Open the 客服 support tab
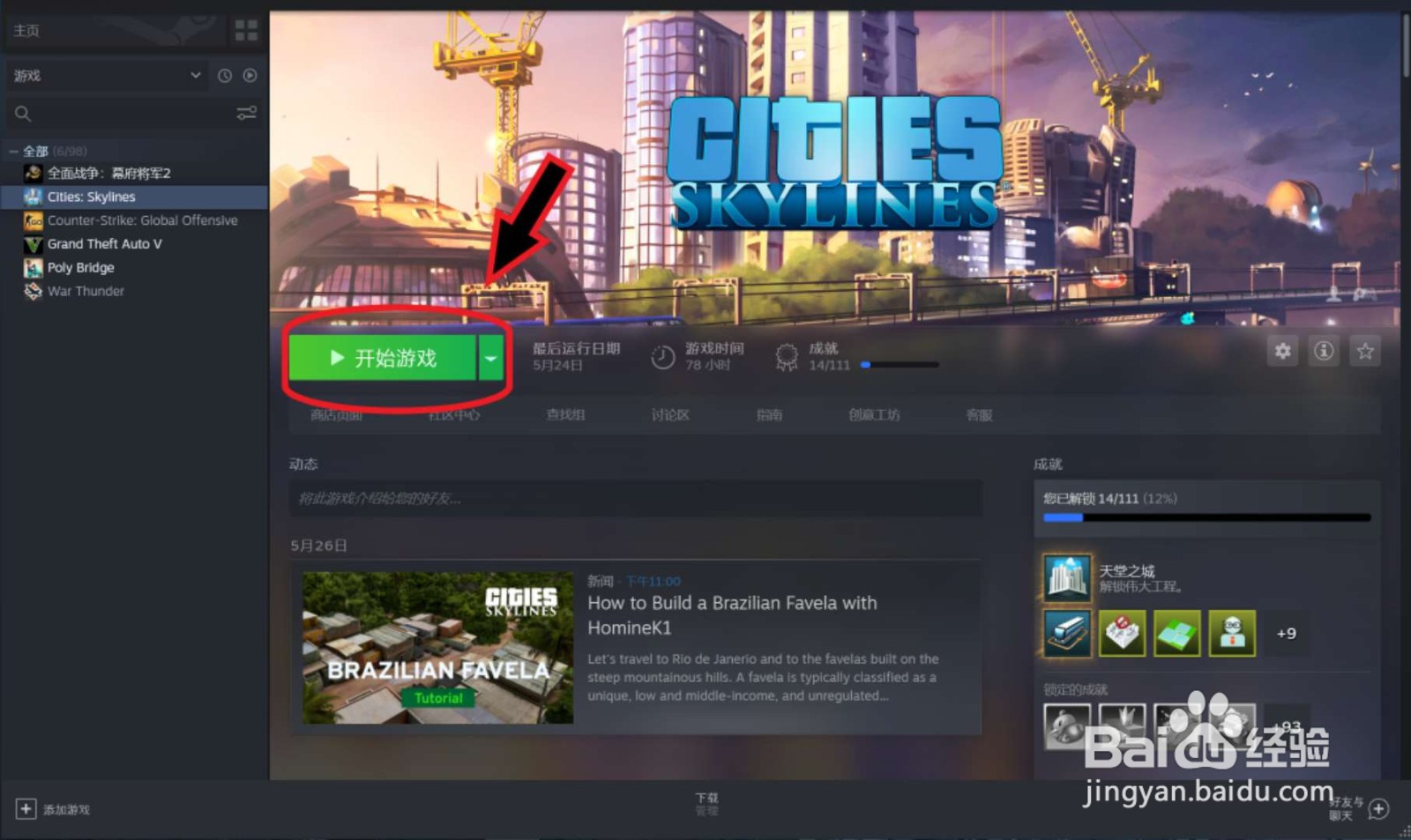Viewport: 1411px width, 840px height. pyautogui.click(x=979, y=414)
